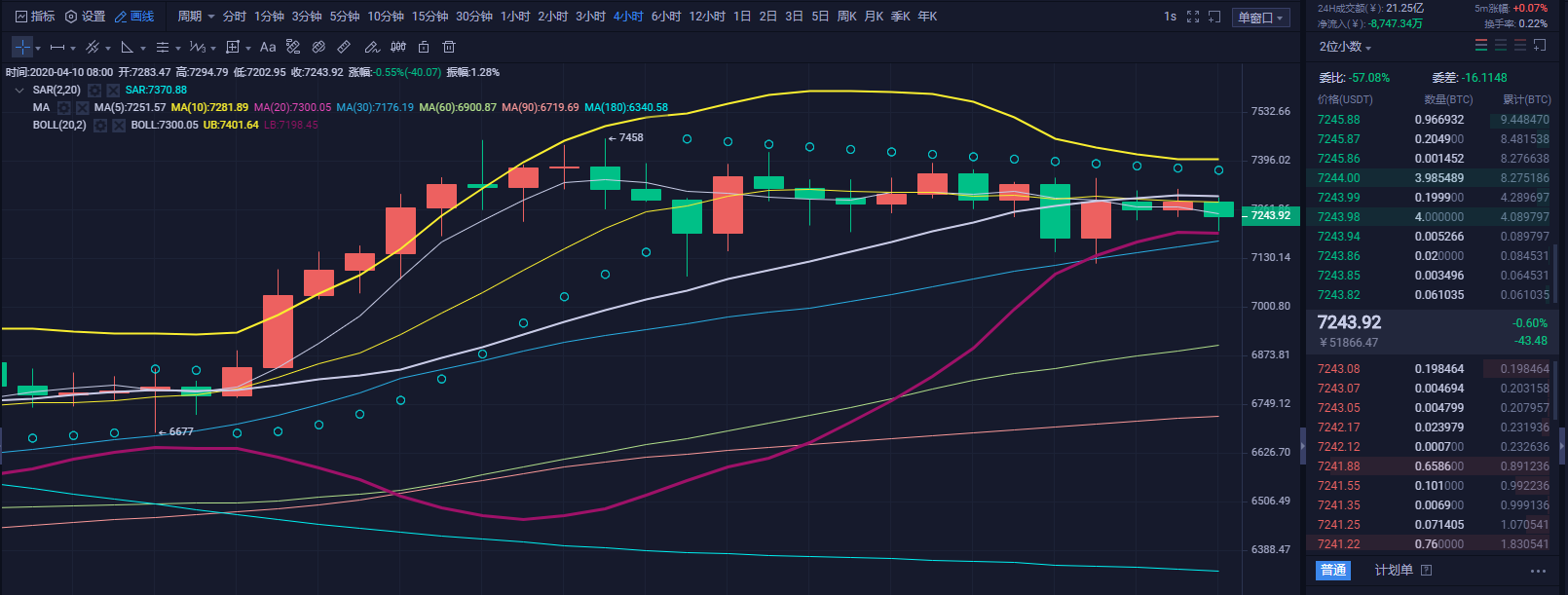1568x595 pixels.
Task: Click the candlestick pattern icon in drawing toolbar
Action: pos(398,47)
